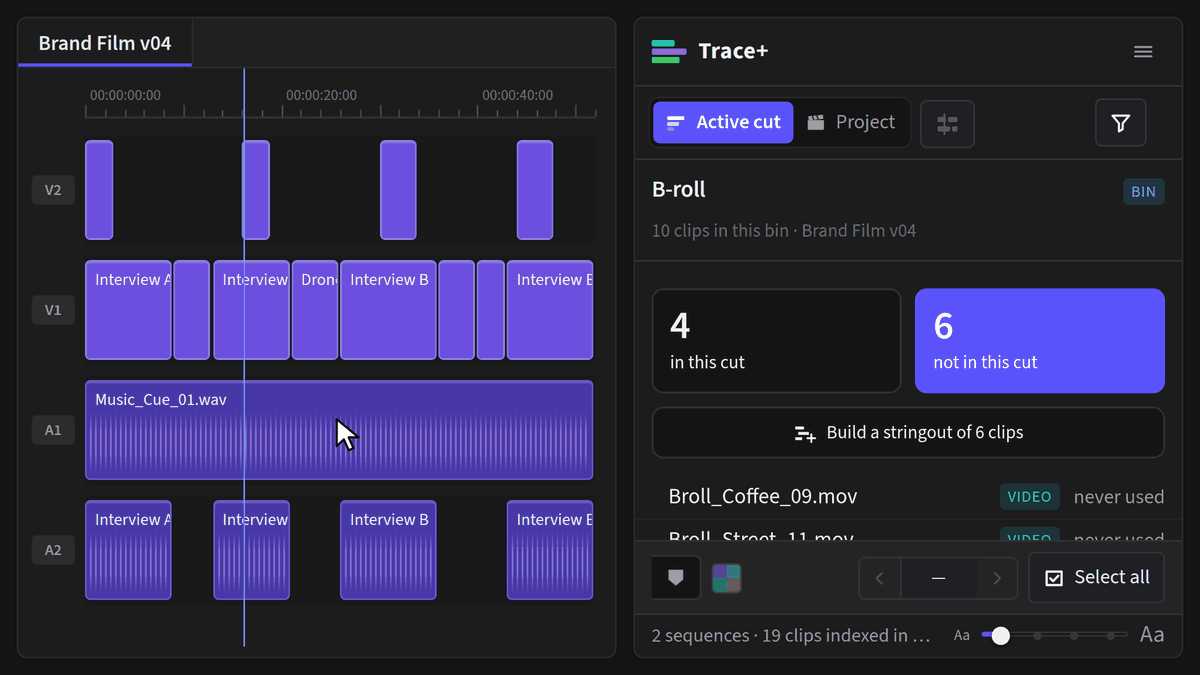The width and height of the screenshot is (1200, 675).
Task: Click the large Aa text size icon
Action: (1152, 635)
